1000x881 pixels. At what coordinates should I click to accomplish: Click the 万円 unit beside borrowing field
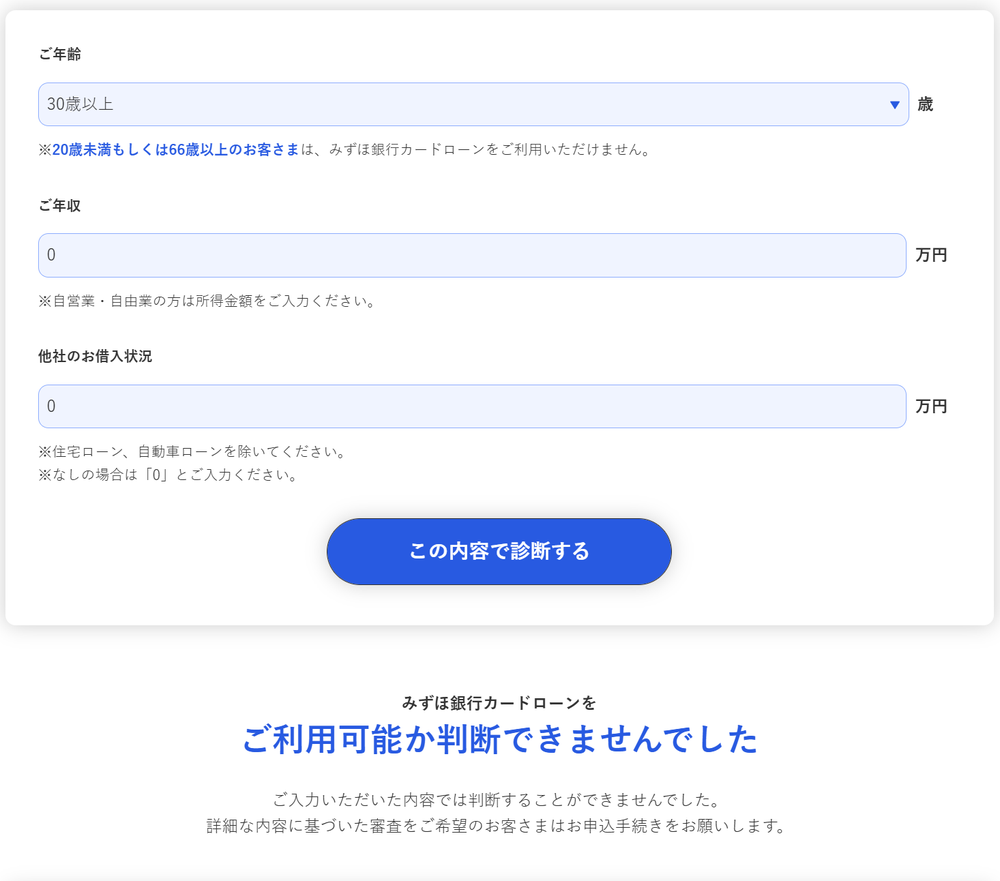pos(931,406)
